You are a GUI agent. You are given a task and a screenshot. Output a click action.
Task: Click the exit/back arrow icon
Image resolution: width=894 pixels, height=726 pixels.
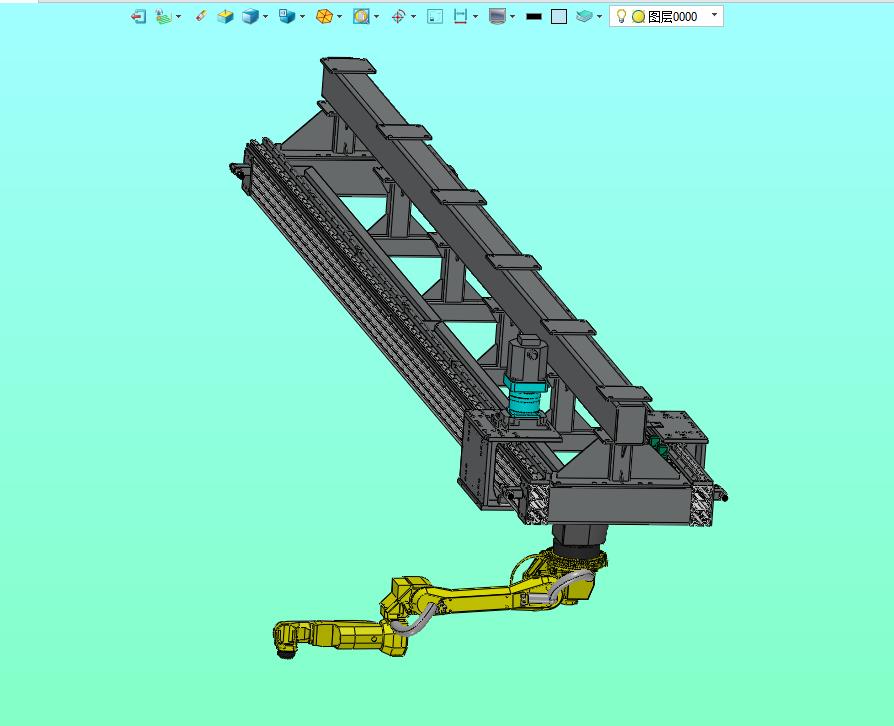click(138, 17)
